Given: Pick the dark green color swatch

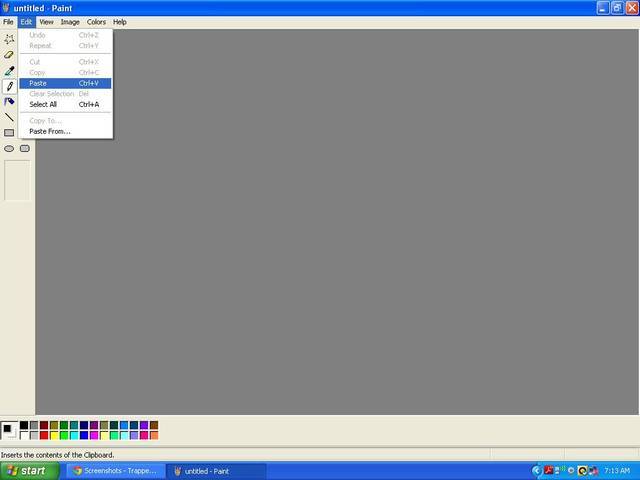Looking at the screenshot, I should tap(64, 425).
